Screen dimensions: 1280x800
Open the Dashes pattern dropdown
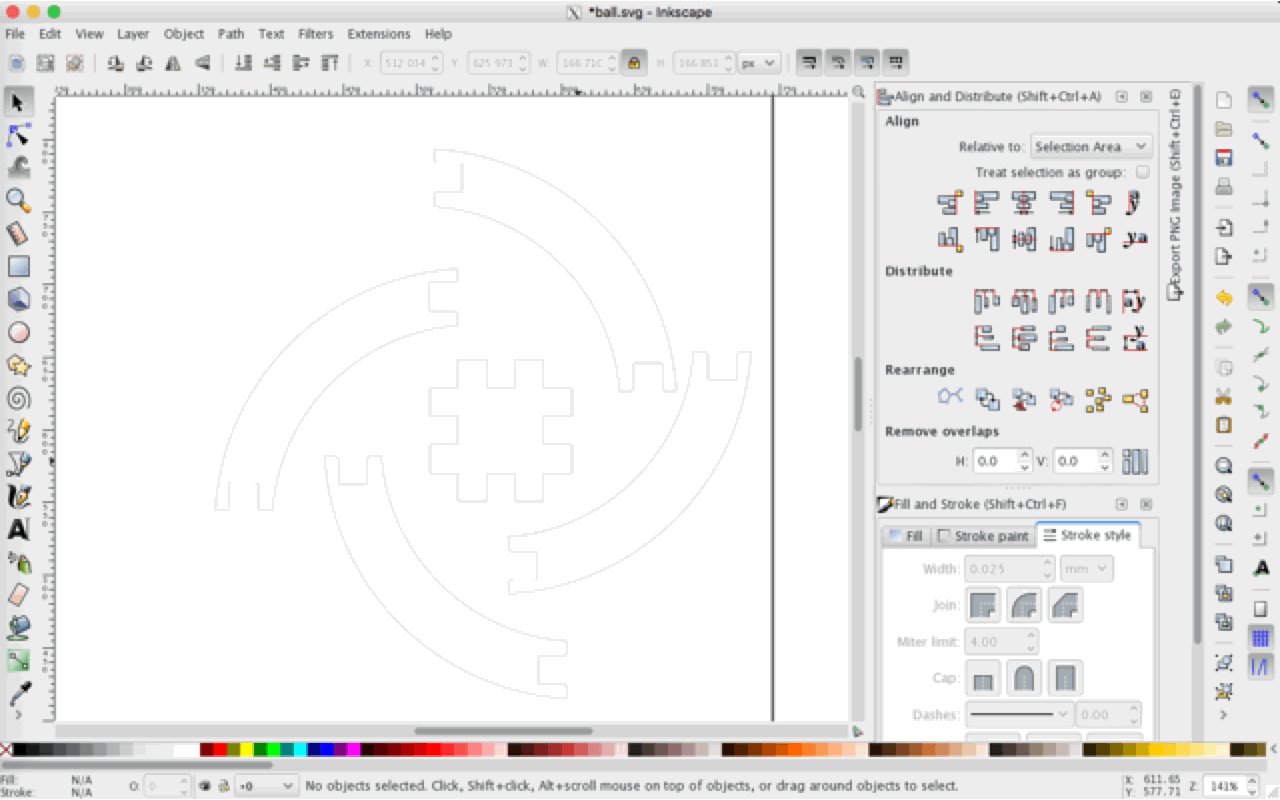pos(1018,714)
